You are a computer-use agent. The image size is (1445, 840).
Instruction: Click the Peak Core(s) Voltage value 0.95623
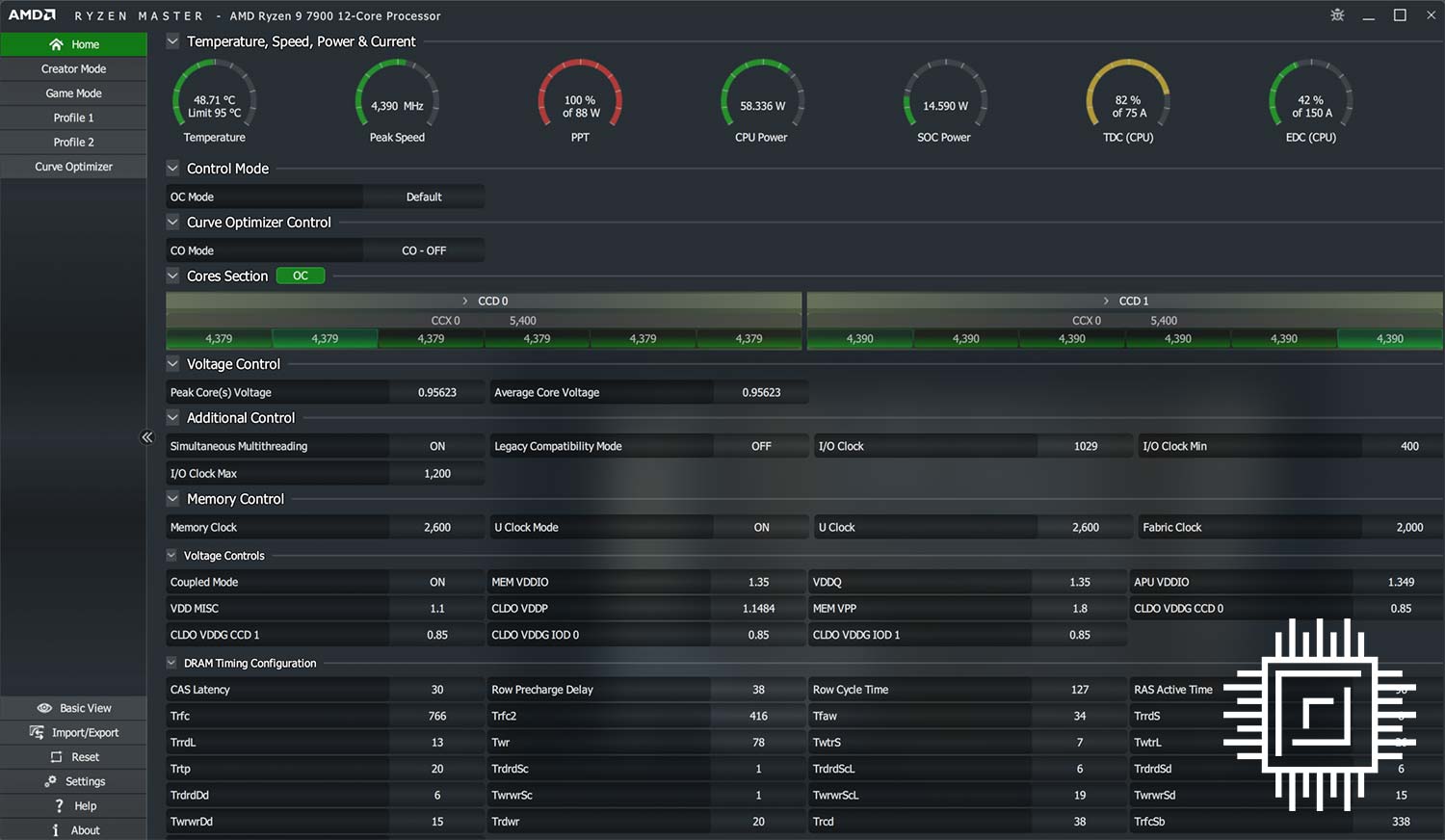[437, 392]
